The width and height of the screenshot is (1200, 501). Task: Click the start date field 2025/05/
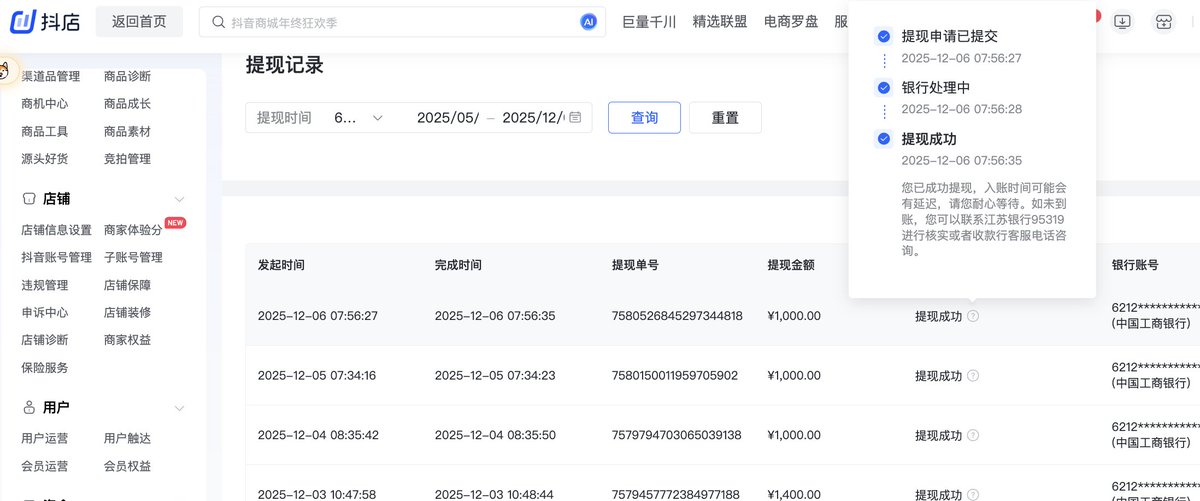448,117
